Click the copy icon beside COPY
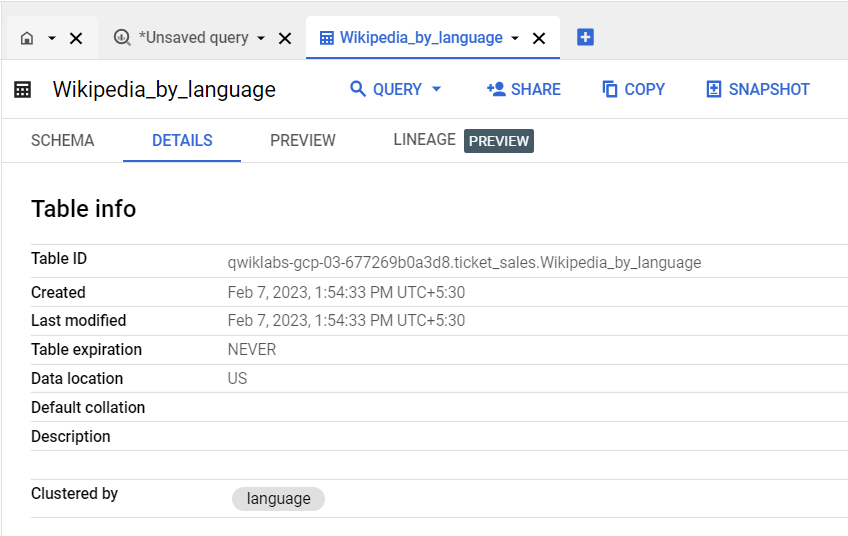This screenshot has height=536, width=848. click(610, 89)
